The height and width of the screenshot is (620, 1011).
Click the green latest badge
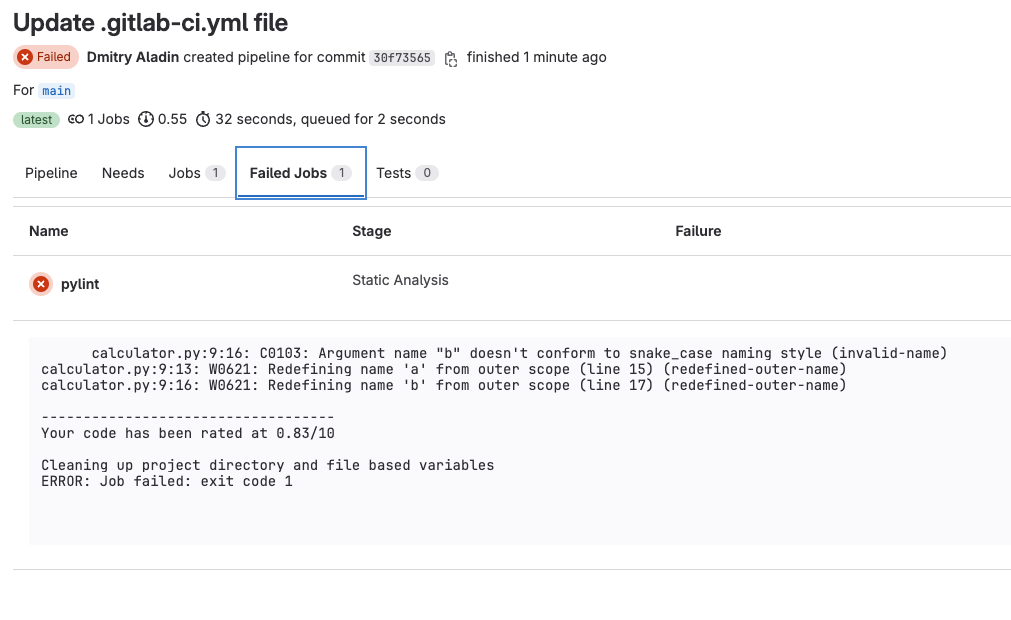(37, 119)
